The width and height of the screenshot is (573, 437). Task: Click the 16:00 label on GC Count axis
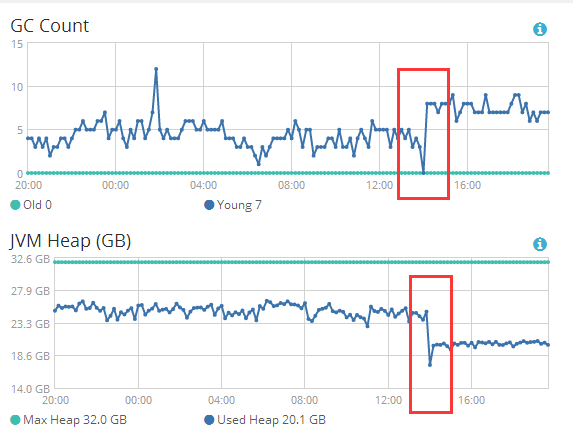point(467,185)
